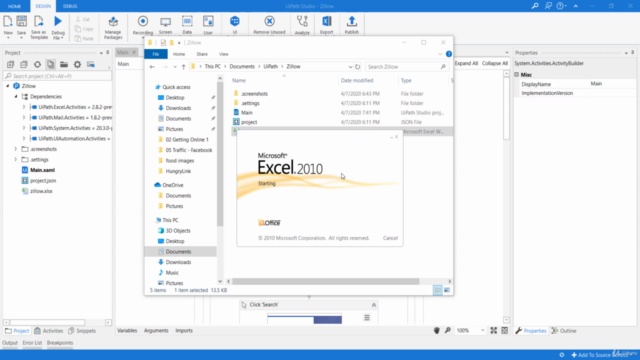This screenshot has height=360, width=640.
Task: Click the refresh icon in Project panel
Action: point(37,64)
